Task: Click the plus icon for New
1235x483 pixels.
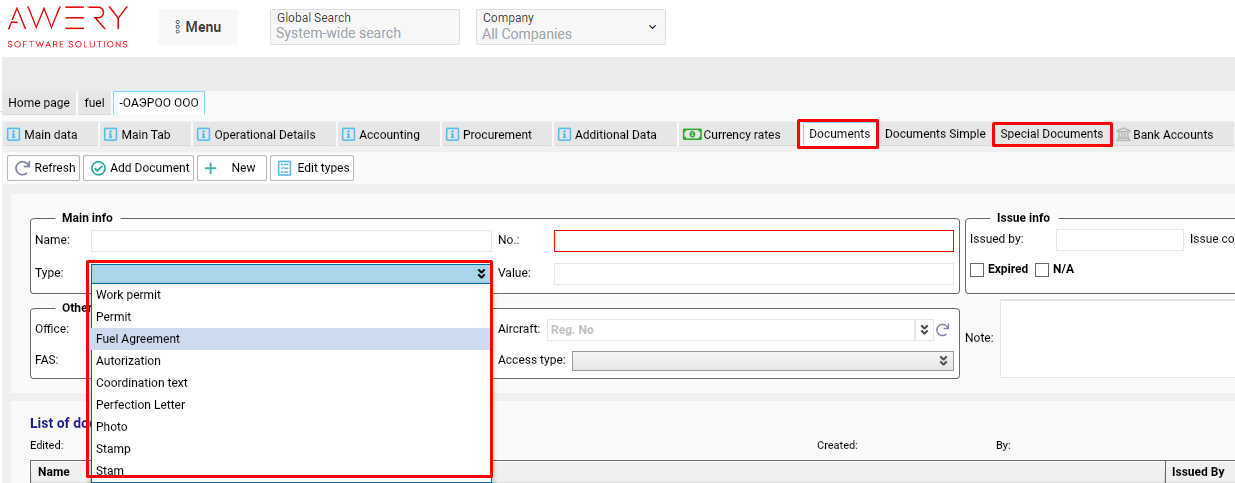Action: click(x=211, y=168)
